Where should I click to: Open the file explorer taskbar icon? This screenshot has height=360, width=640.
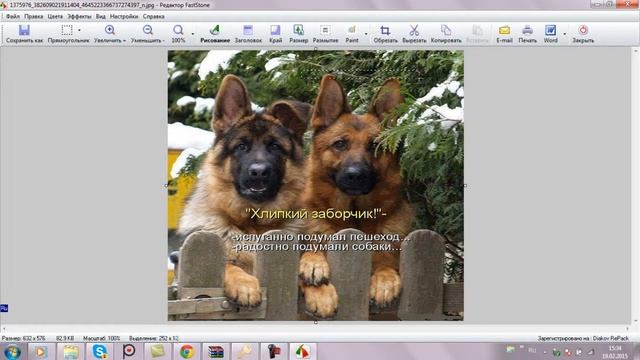point(70,351)
